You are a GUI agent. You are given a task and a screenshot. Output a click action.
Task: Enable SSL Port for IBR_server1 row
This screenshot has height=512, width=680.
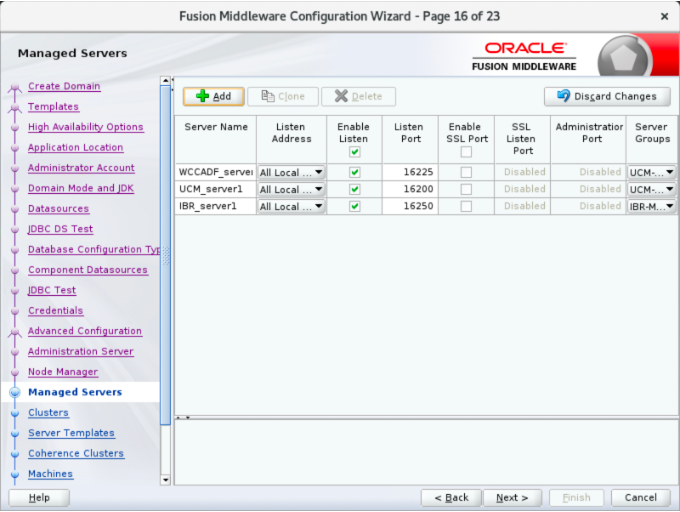[x=466, y=206]
